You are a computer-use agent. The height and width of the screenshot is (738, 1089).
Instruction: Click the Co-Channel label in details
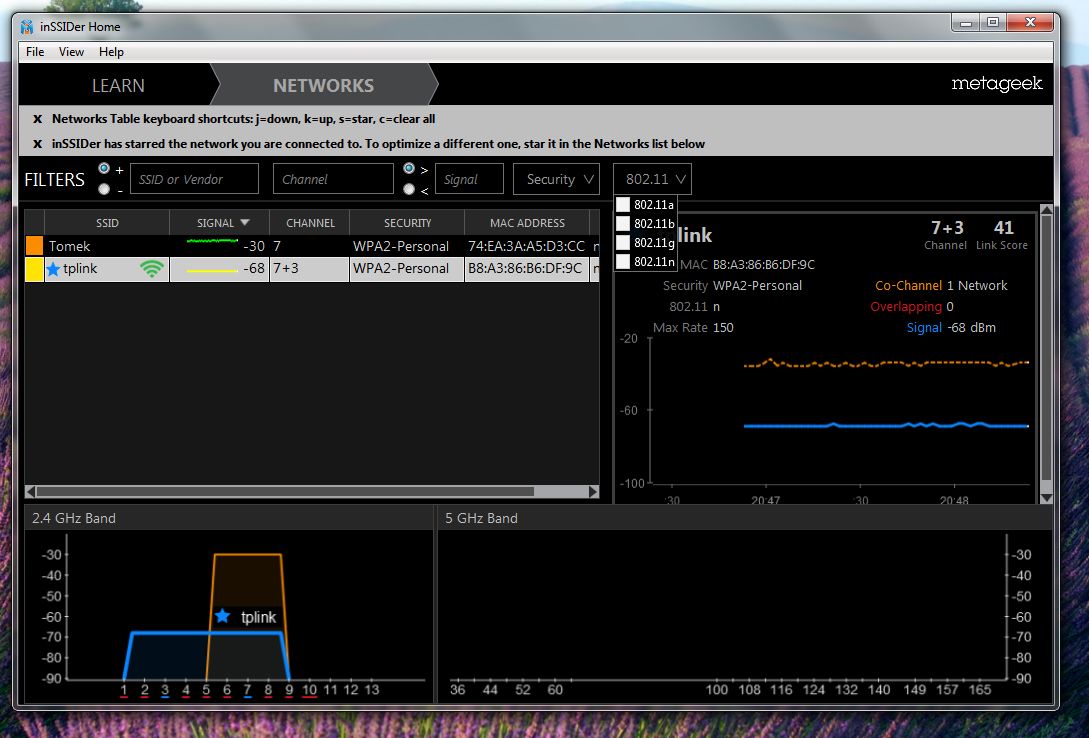coord(908,285)
